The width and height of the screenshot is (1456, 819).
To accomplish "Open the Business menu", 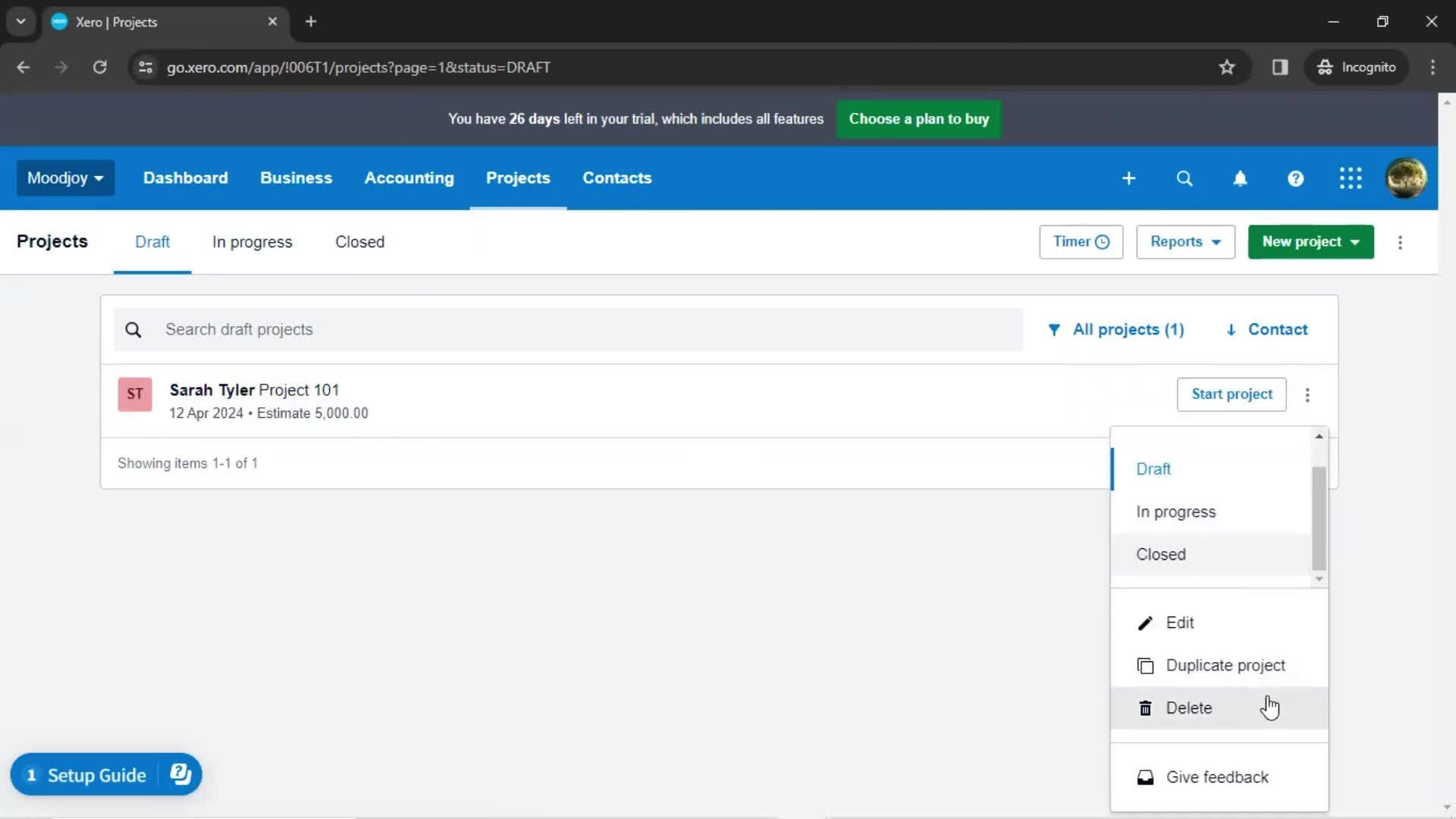I will click(x=296, y=178).
